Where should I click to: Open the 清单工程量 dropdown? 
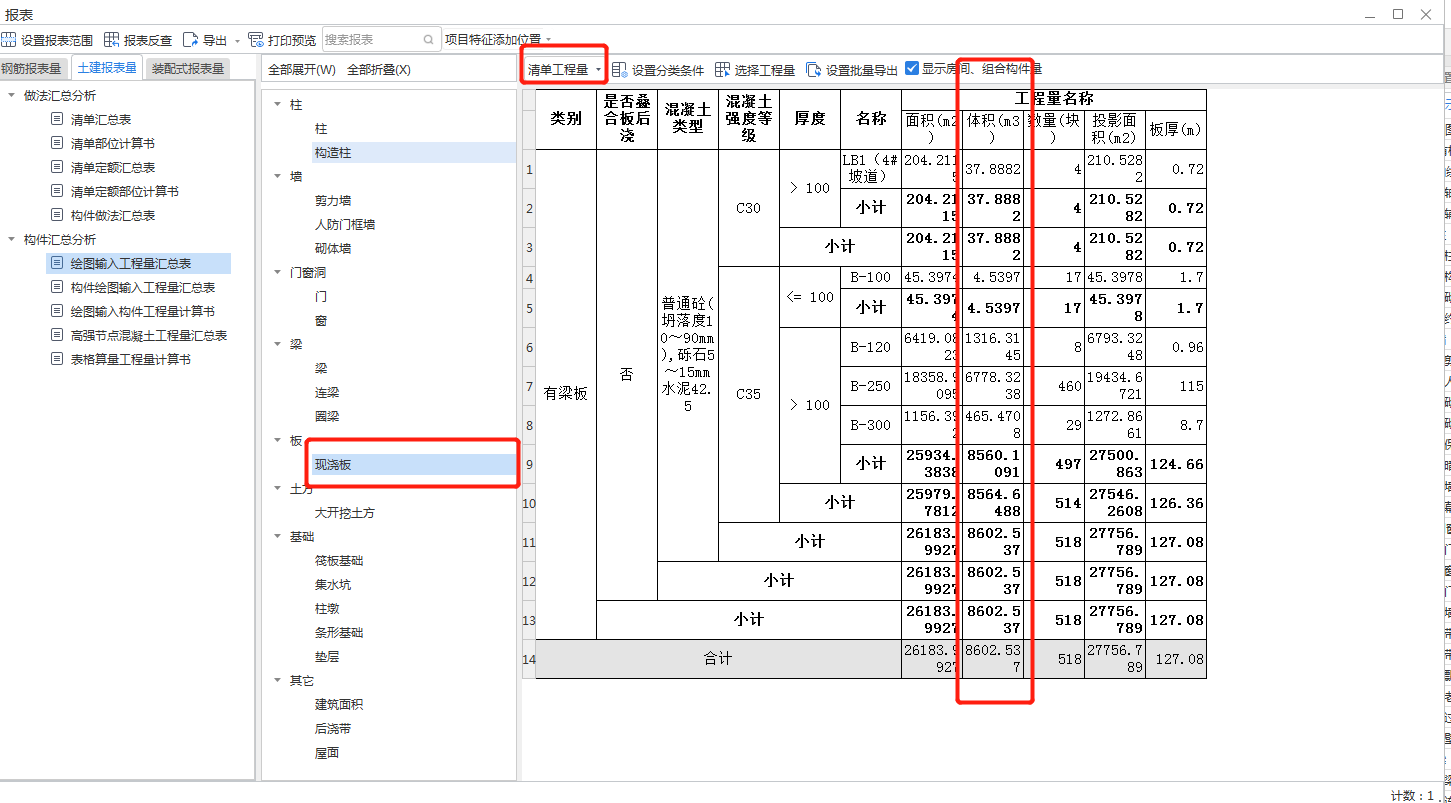565,69
